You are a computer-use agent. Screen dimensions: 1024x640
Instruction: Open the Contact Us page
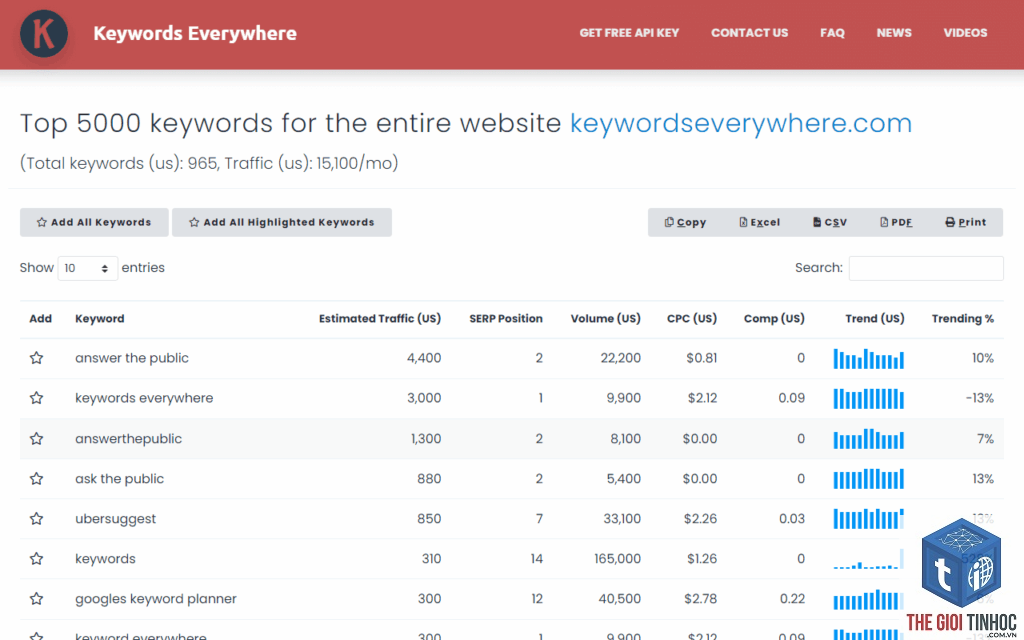coord(749,33)
